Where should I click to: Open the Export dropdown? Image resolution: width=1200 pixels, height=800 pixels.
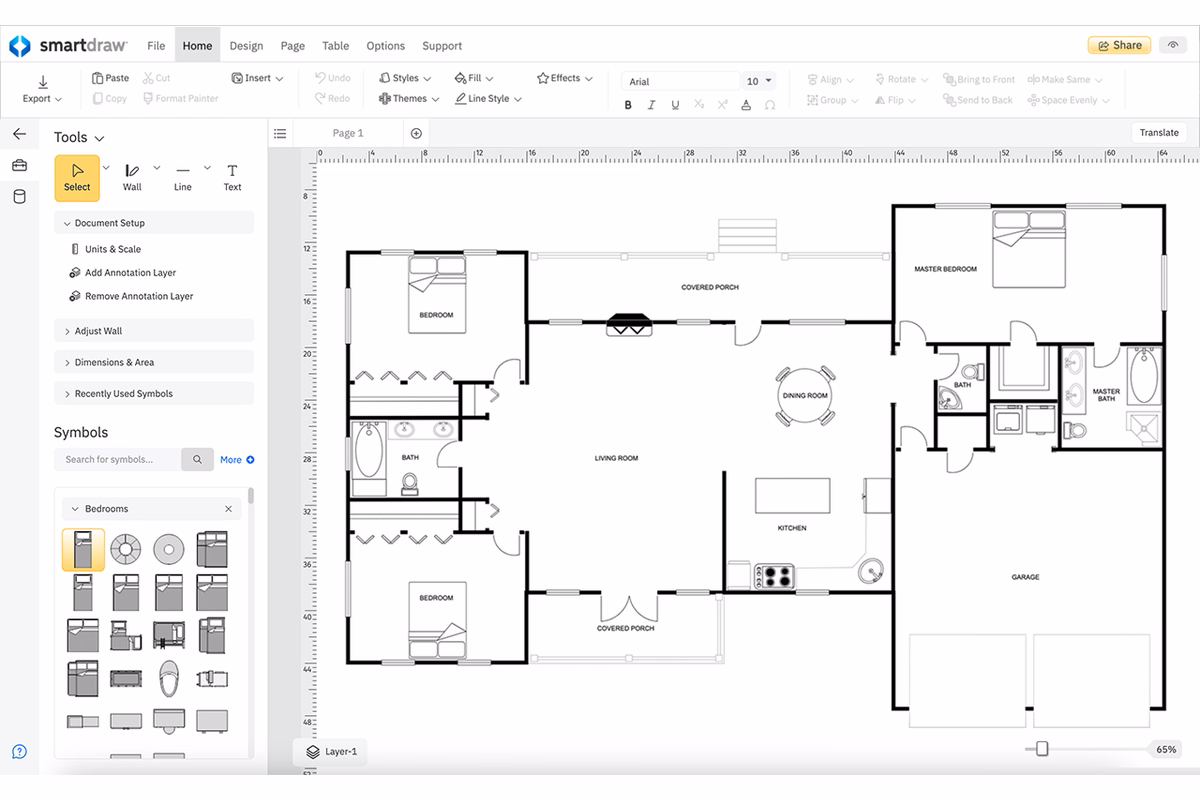(x=43, y=89)
